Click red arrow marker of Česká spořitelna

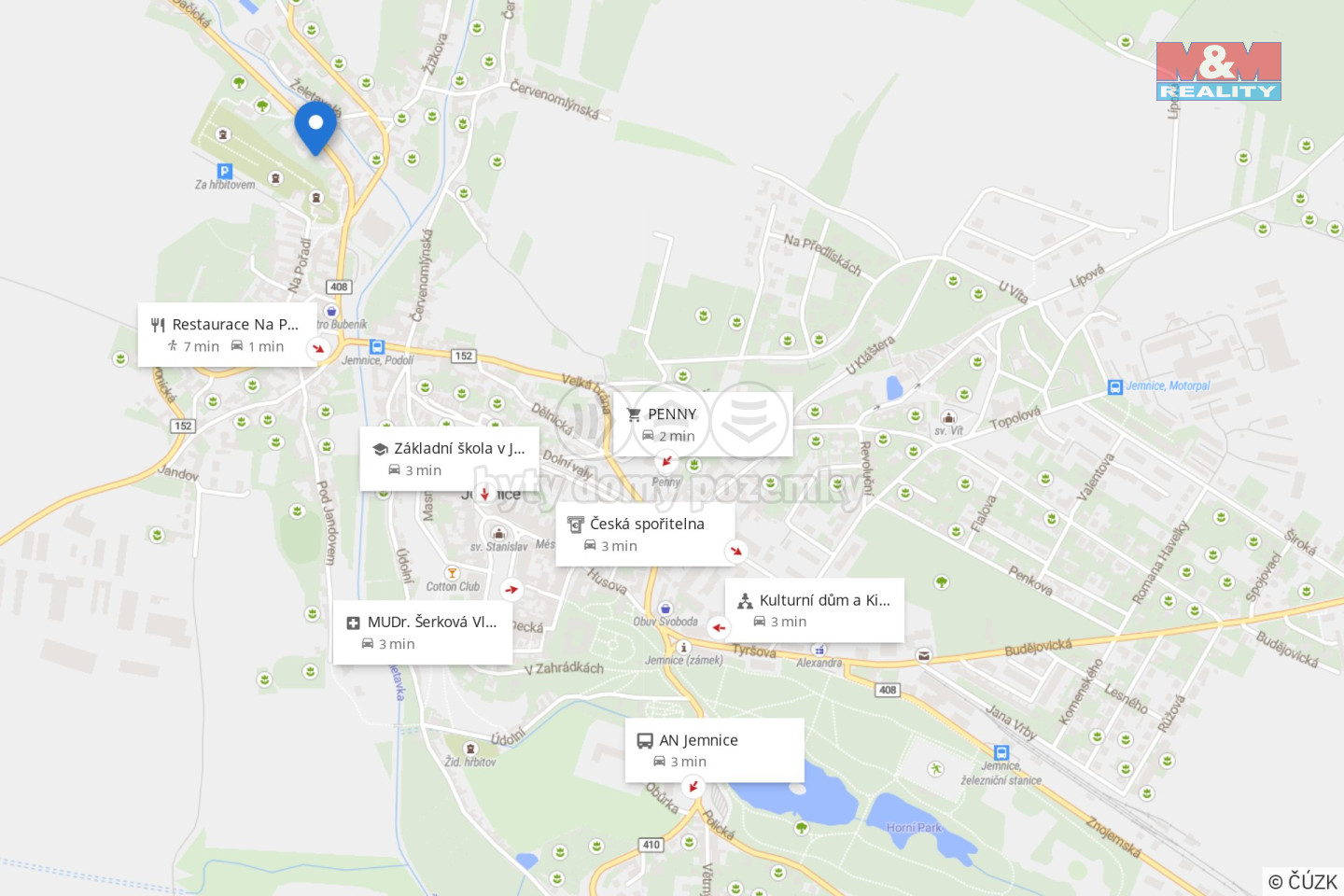[736, 551]
